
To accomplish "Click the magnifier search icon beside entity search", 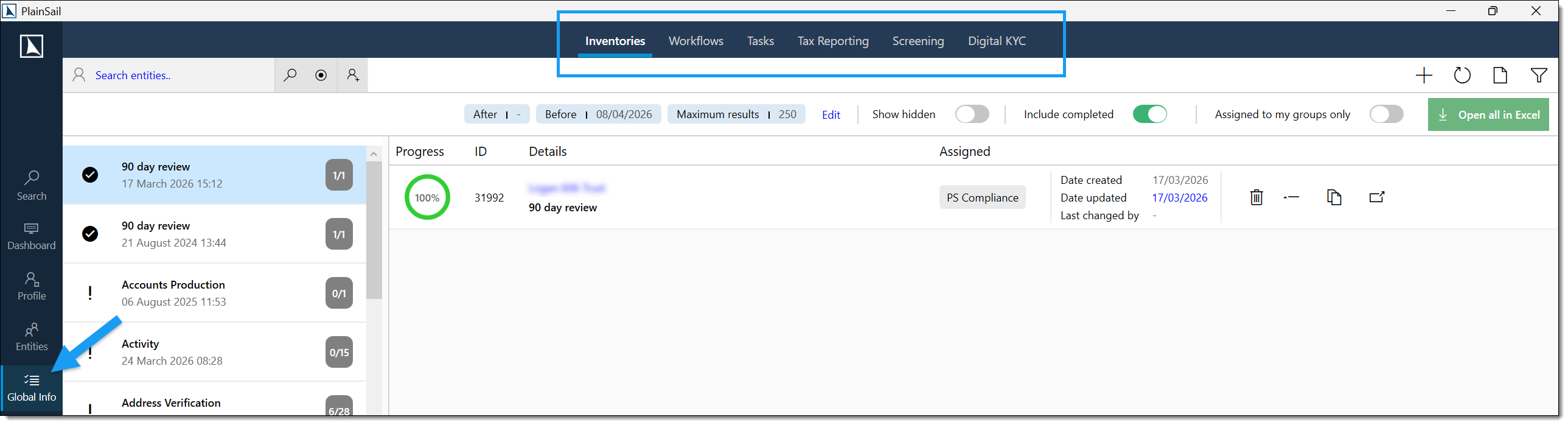I will (290, 76).
